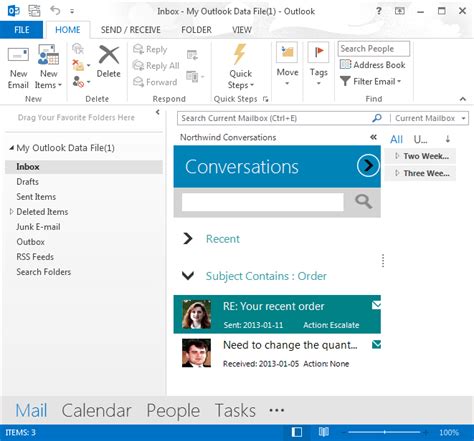Open the New Items menu
474x441 pixels.
48,68
